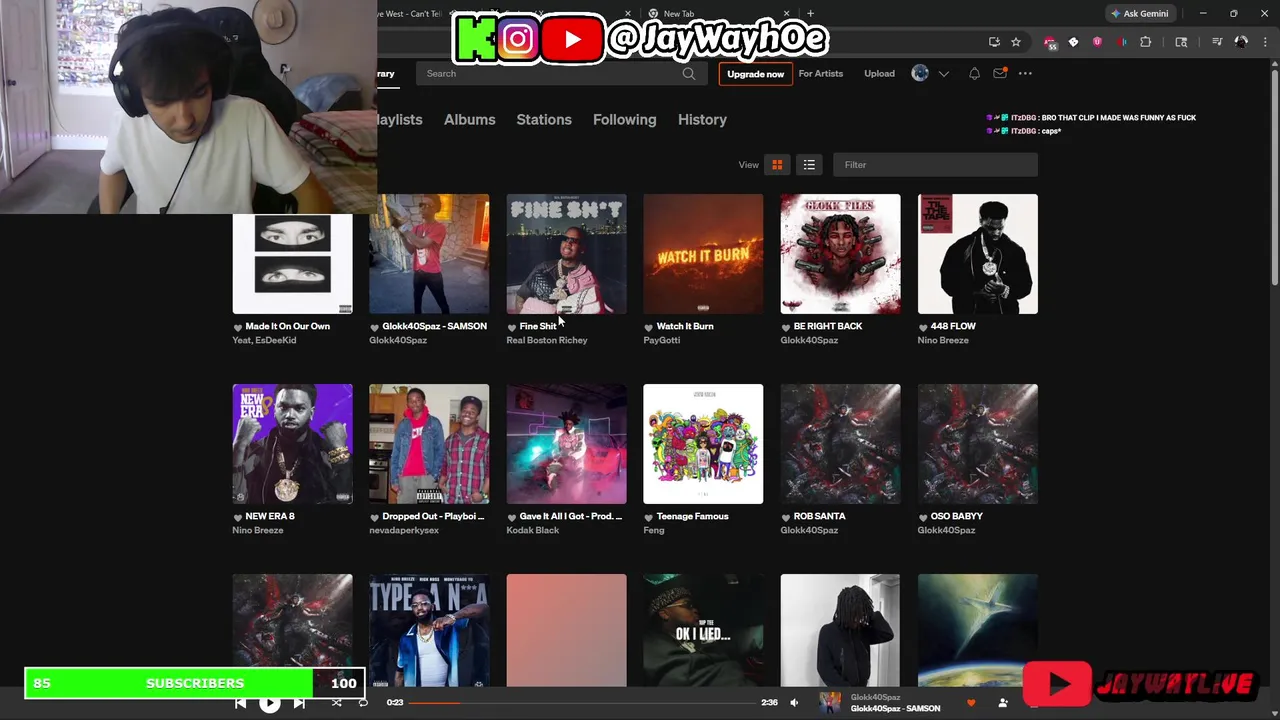
Task: Toggle like heart on OSO BABYY
Action: point(923,517)
